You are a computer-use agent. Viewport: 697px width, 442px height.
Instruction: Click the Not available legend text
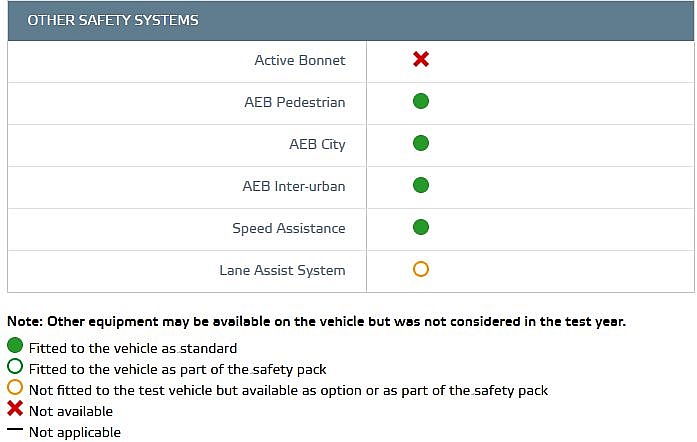coord(71,411)
